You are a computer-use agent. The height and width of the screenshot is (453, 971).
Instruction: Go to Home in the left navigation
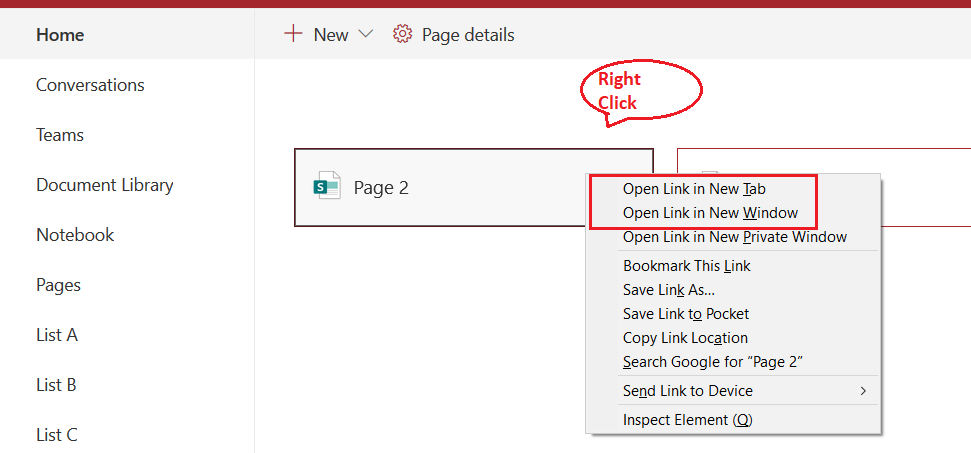60,35
